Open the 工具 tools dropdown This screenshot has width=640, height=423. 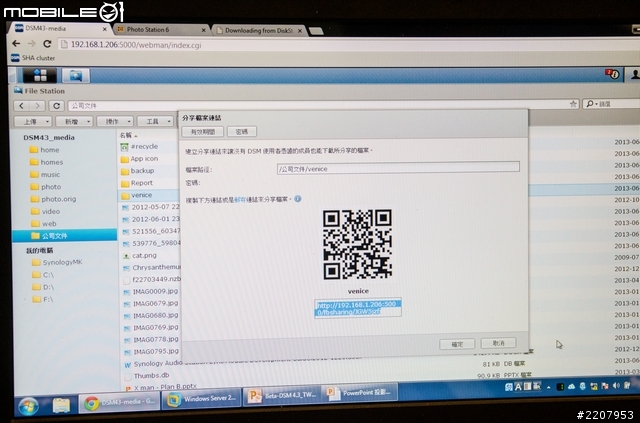tap(155, 121)
